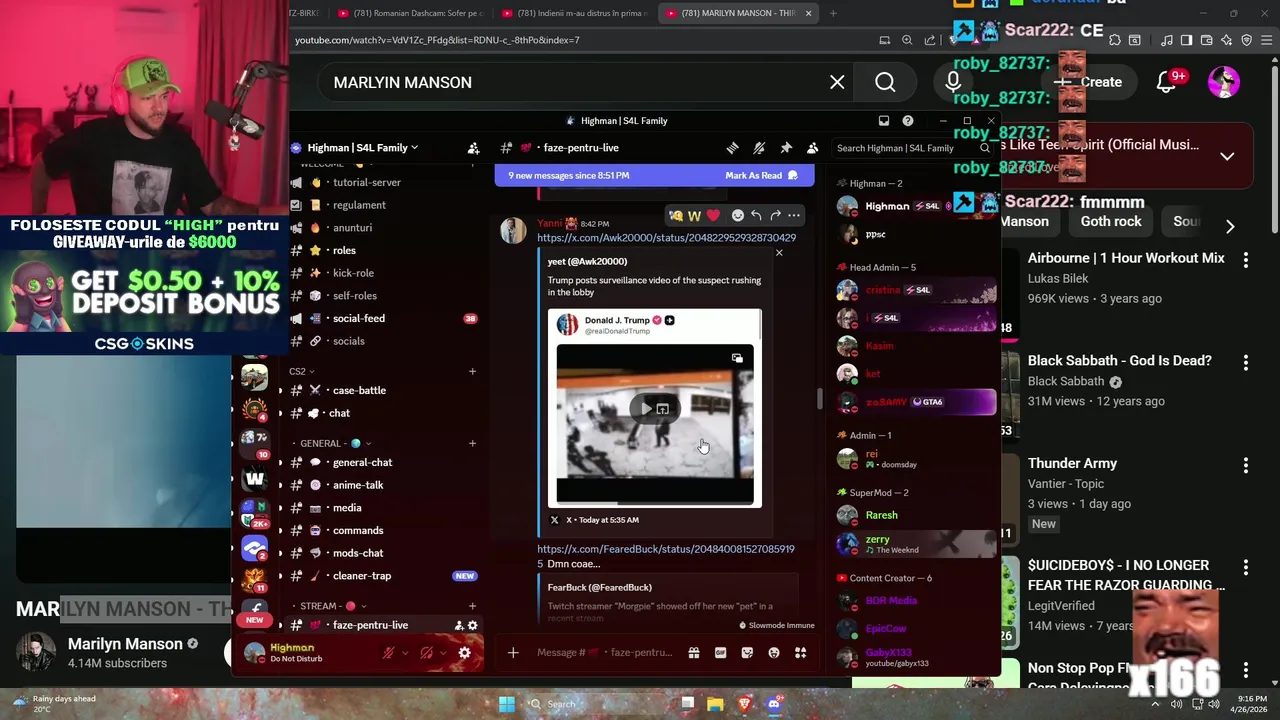Open x.com FearedBuck status link
The height and width of the screenshot is (720, 1280).
click(666, 549)
